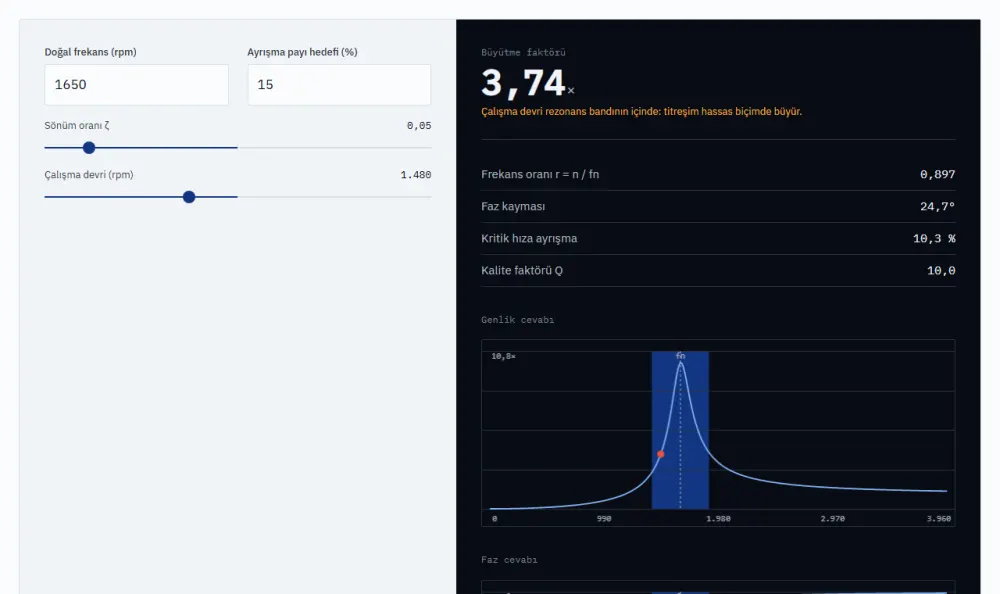Click the Faz cevabı chart heading
Viewport: 1000px width, 594px height.
click(509, 560)
